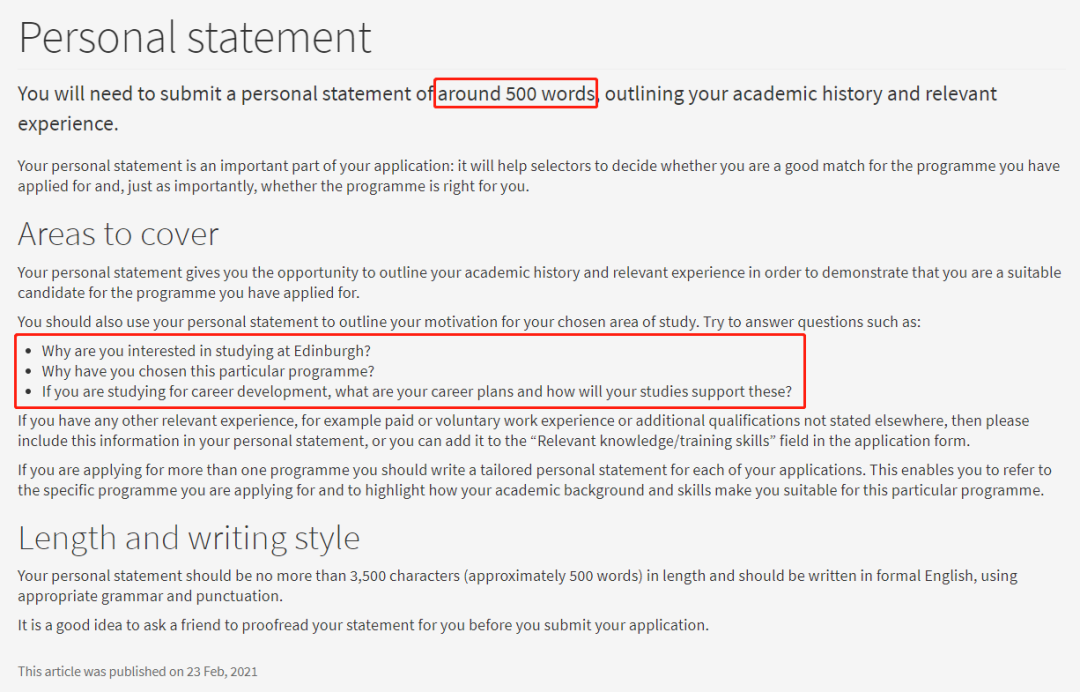Click paragraph starting "If you have any other relevant"
Image resolution: width=1080 pixels, height=692 pixels.
(x=522, y=431)
